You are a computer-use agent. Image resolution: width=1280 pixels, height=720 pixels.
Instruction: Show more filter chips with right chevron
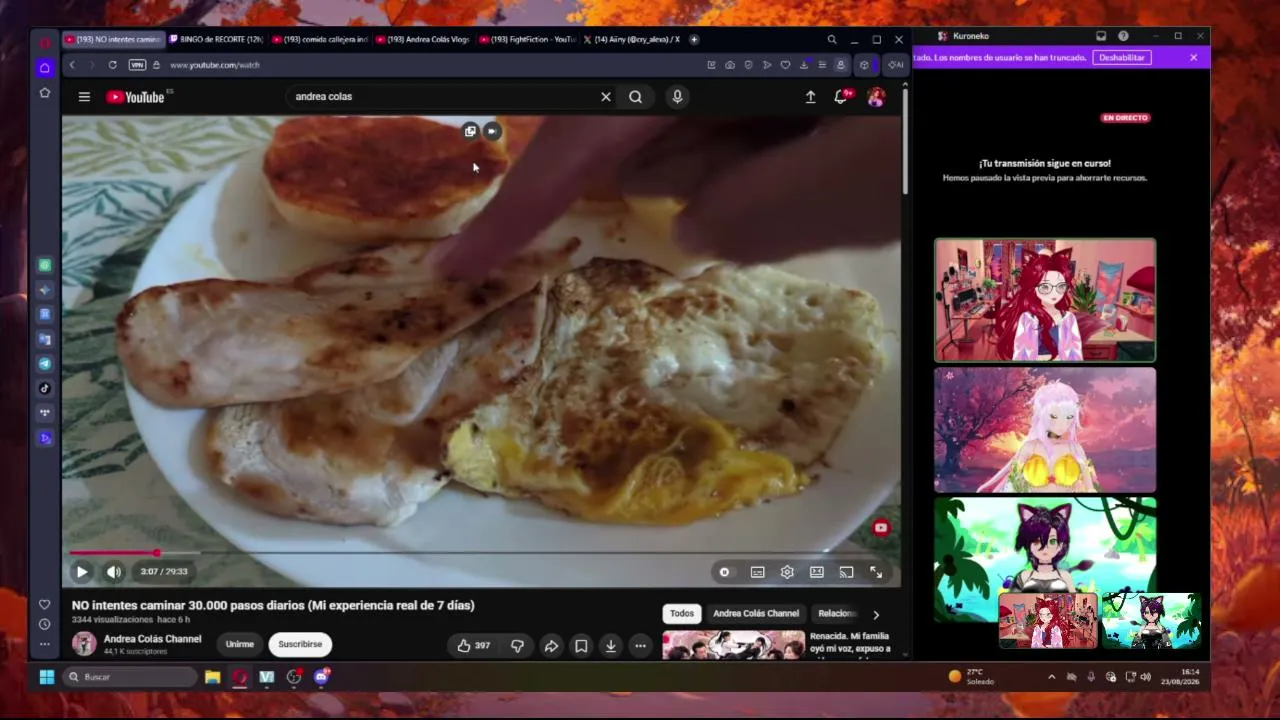point(876,615)
